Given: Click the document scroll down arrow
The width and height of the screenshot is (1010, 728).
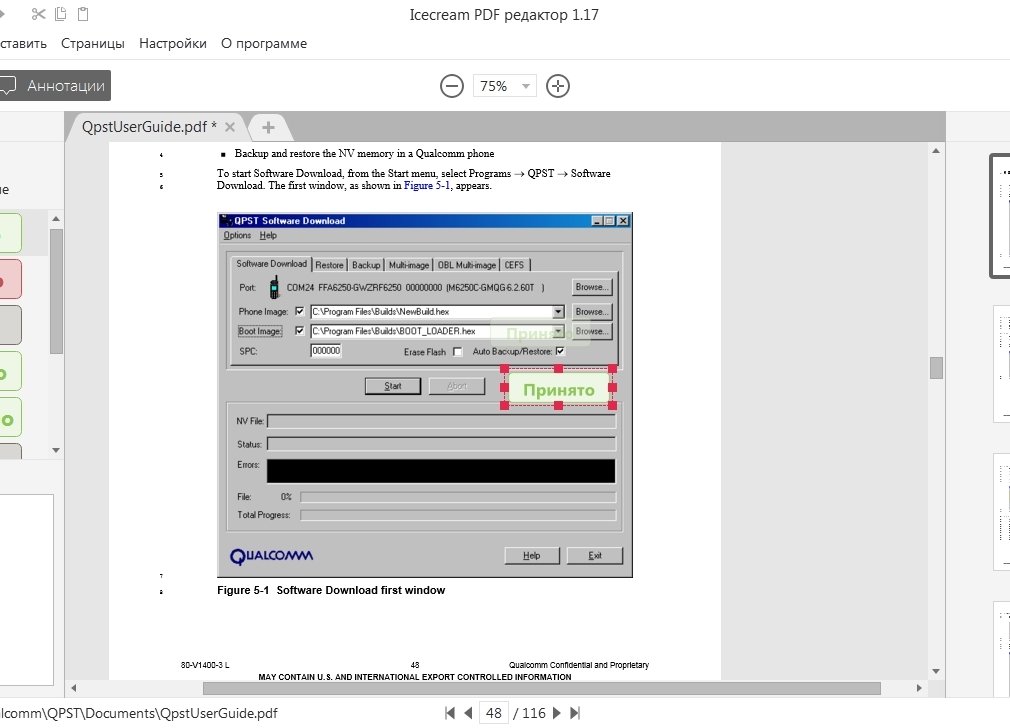Looking at the screenshot, I should point(936,671).
